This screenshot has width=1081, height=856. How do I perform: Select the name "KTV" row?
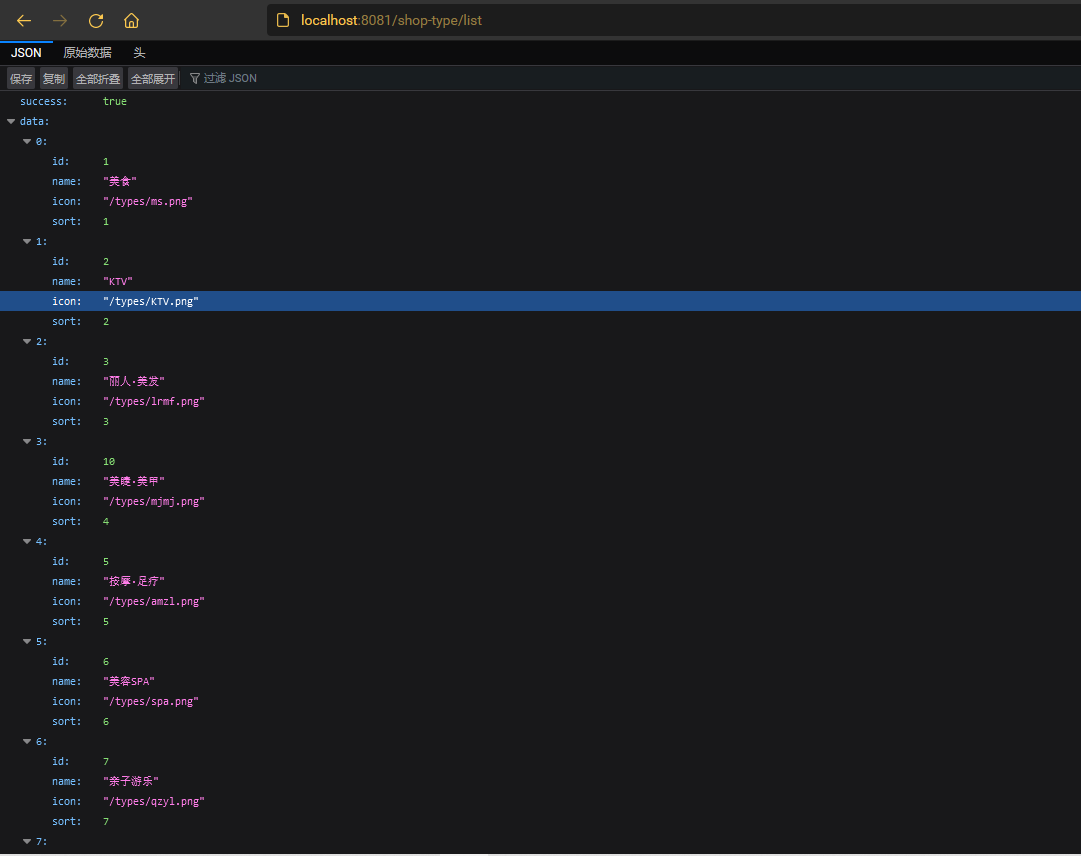coord(540,281)
